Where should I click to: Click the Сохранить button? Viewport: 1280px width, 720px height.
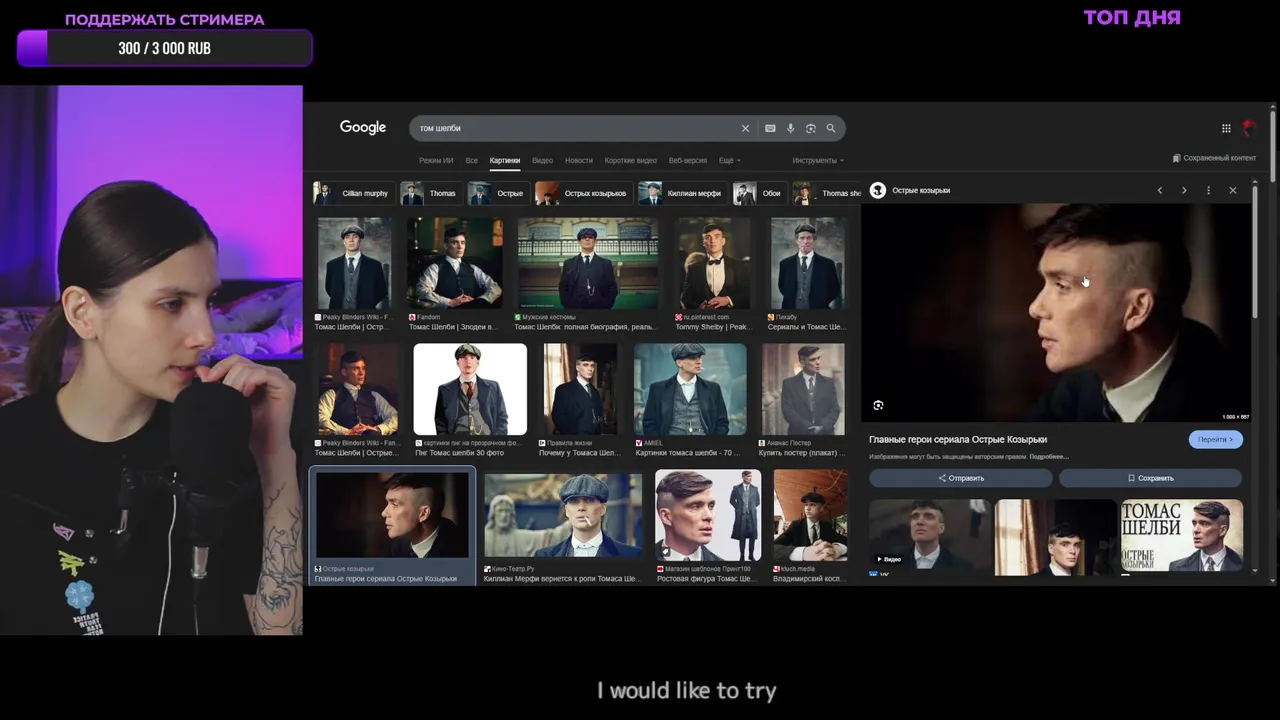coord(1151,478)
